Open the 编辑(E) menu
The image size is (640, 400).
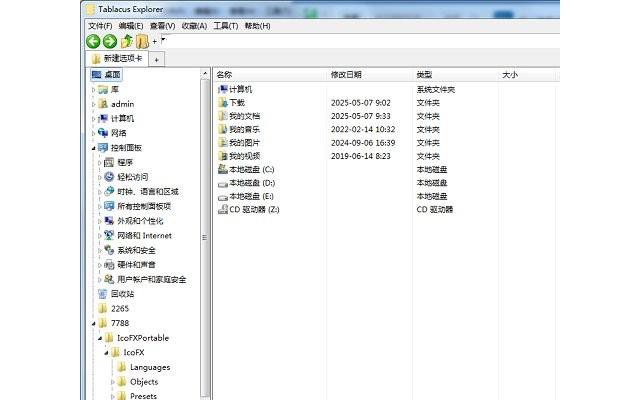click(131, 26)
